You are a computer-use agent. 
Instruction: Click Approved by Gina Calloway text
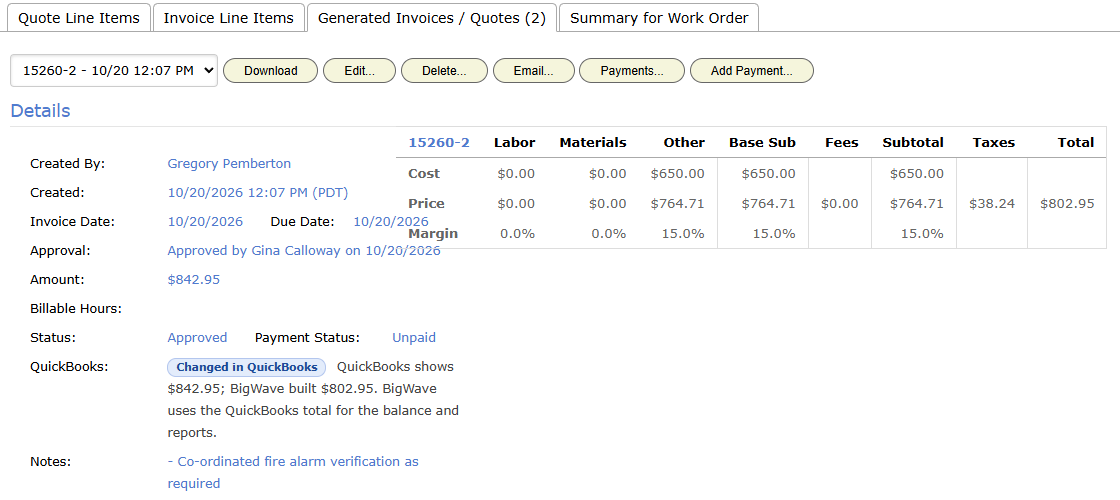pyautogui.click(x=304, y=251)
